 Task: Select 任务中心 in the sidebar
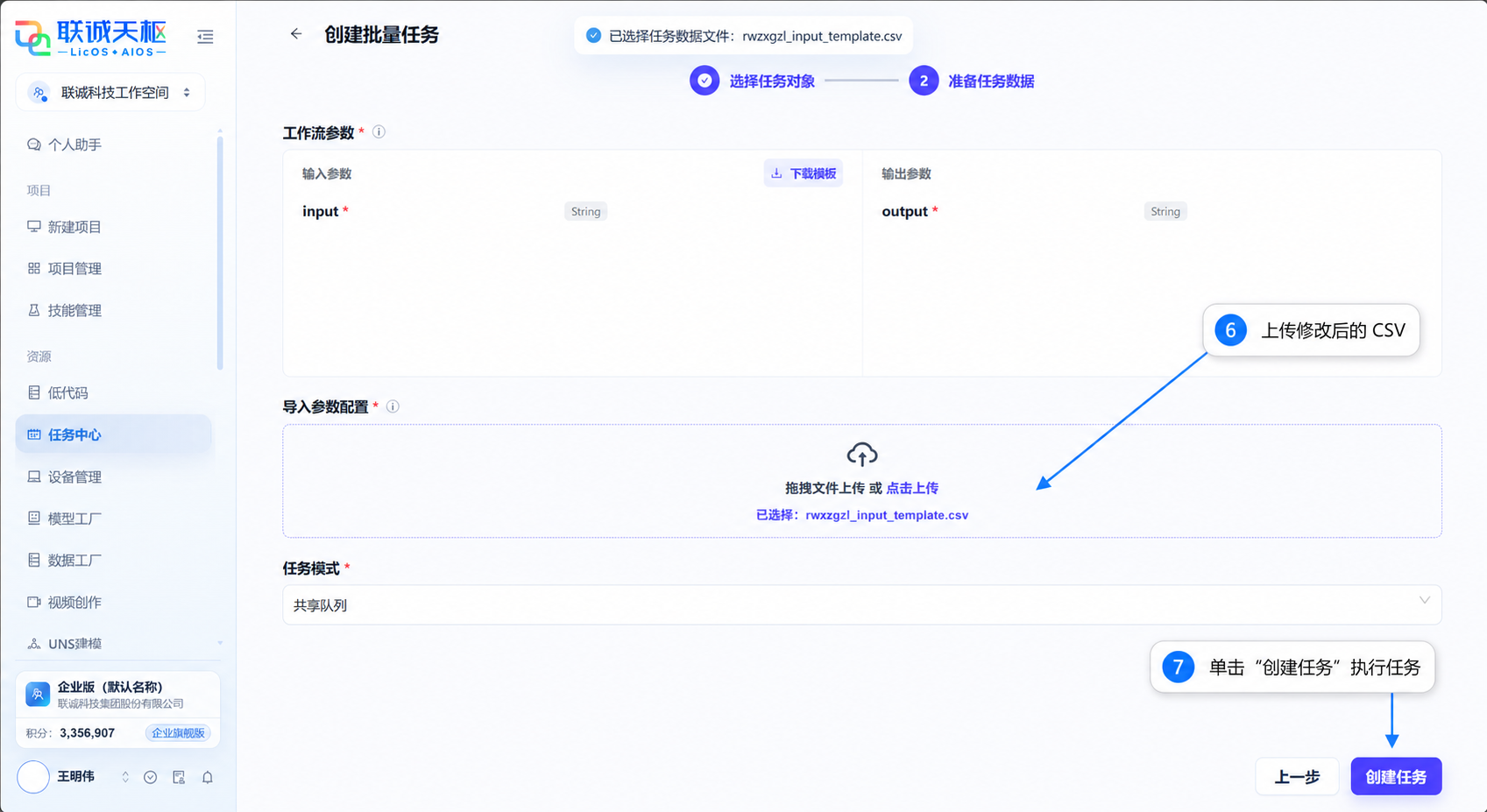tap(114, 435)
